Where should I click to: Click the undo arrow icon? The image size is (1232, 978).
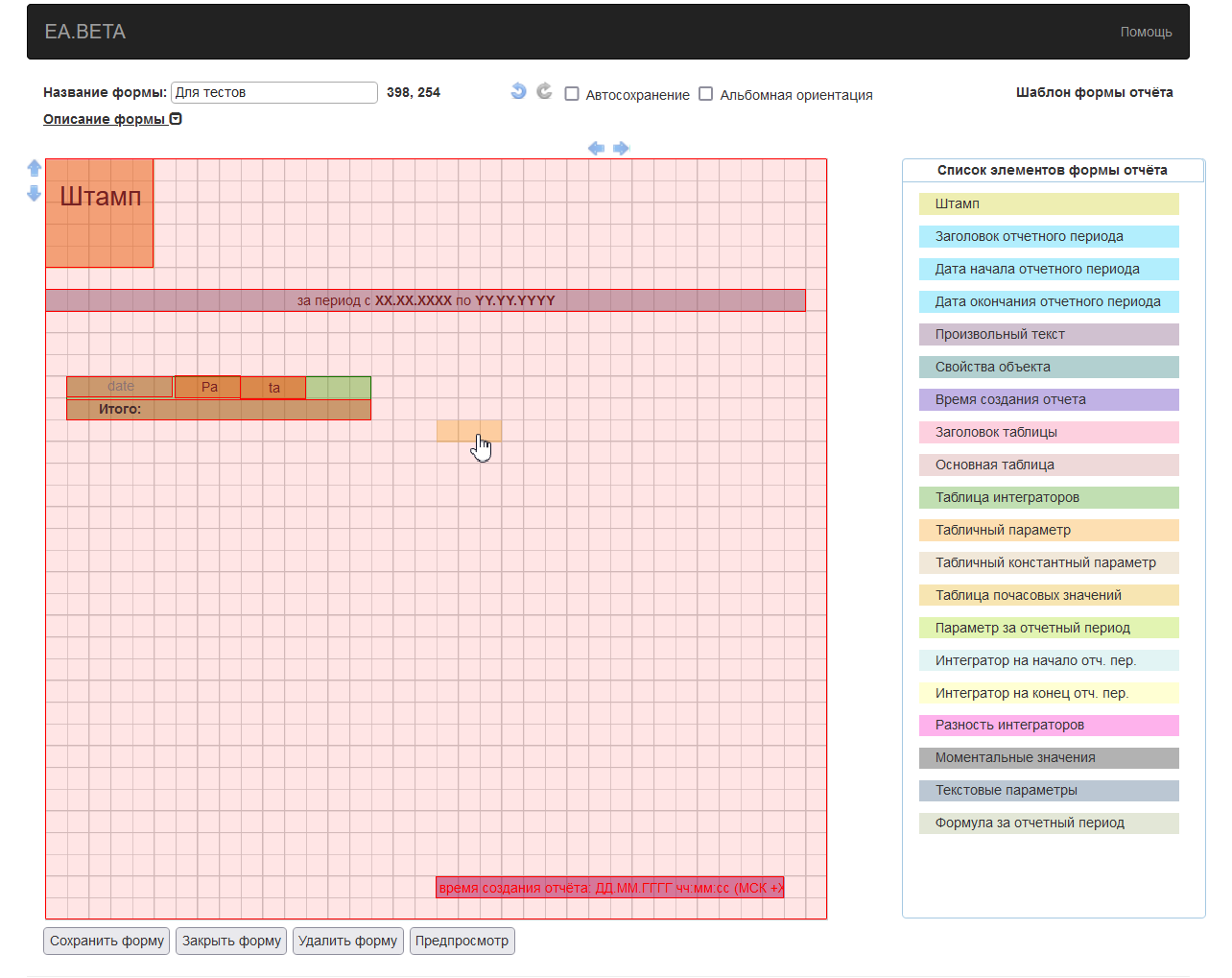point(518,91)
